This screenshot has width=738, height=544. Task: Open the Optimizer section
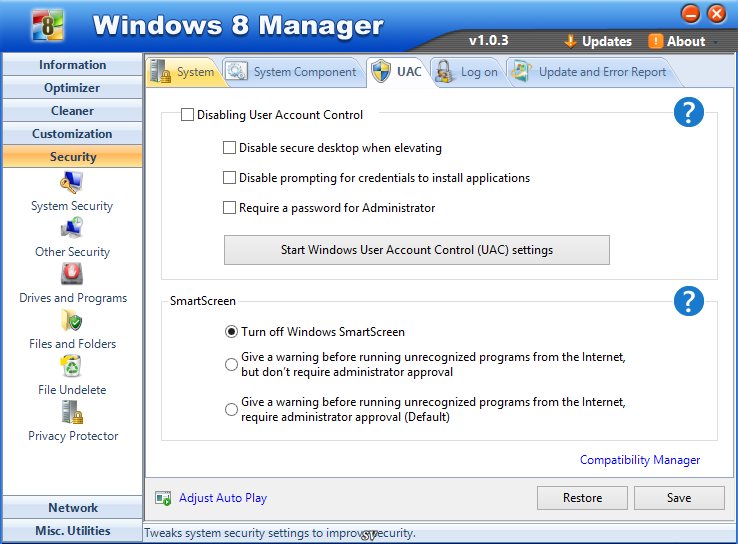coord(72,88)
